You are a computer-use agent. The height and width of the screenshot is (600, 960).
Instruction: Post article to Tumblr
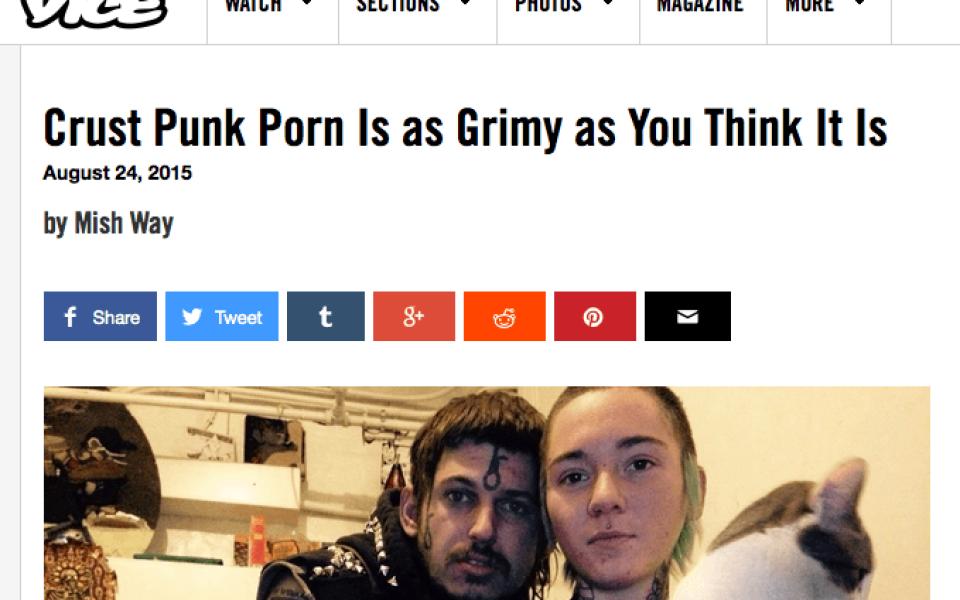[x=326, y=316]
